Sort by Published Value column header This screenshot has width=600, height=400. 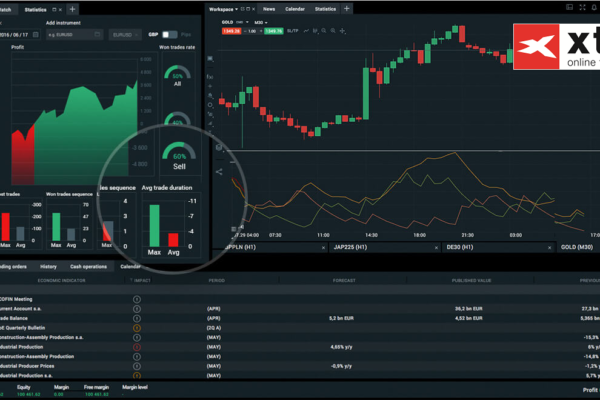point(471,281)
